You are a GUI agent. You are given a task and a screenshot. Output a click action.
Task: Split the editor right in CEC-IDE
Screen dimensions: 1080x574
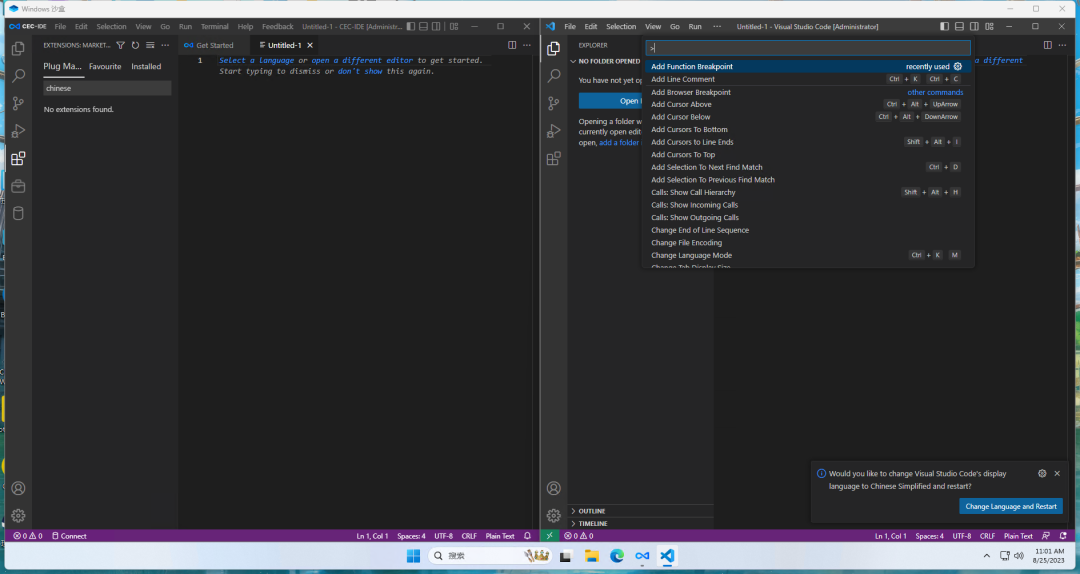tap(512, 45)
